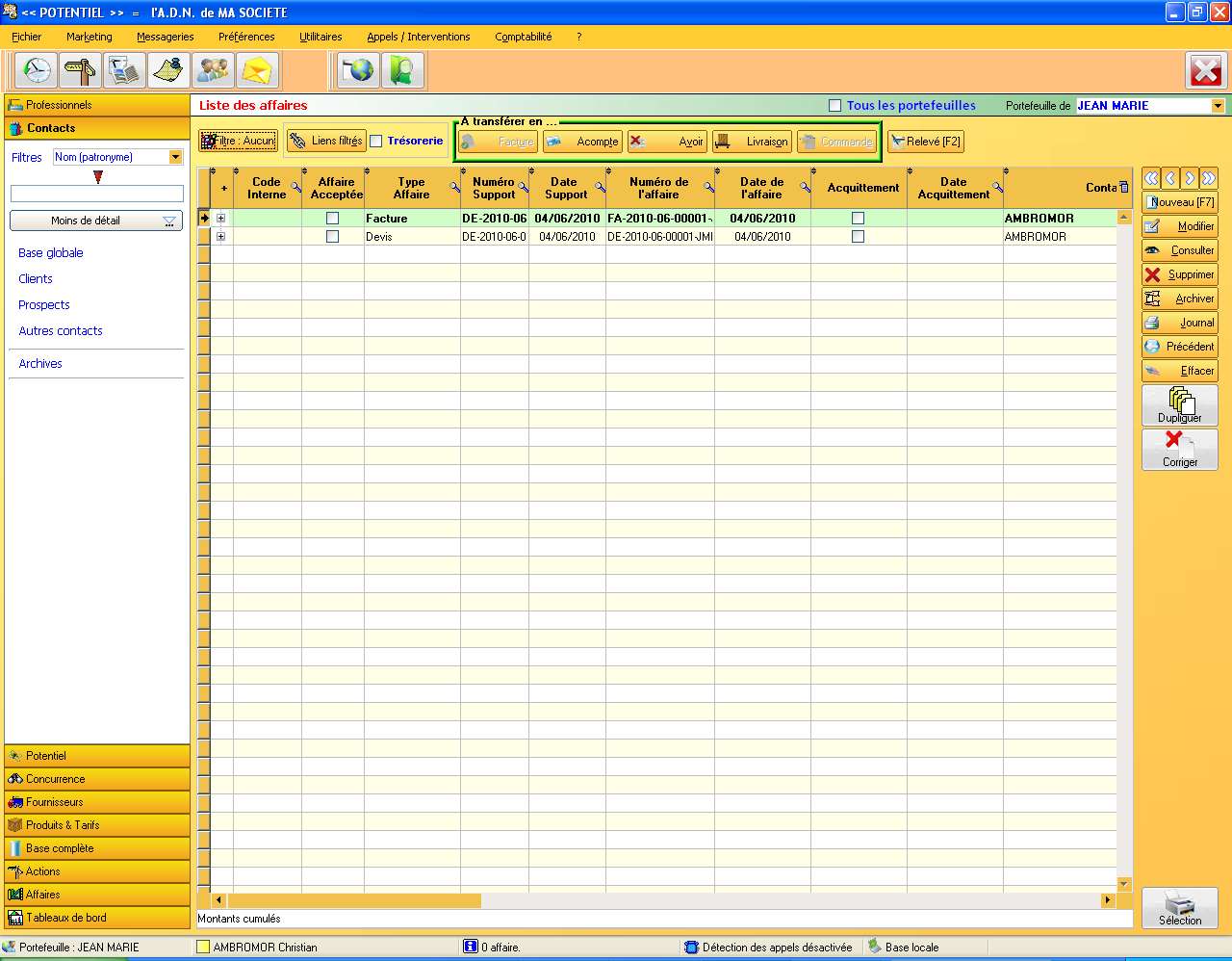Click the vertical scrollbar down arrow
This screenshot has height=961, width=1232.
(1124, 884)
